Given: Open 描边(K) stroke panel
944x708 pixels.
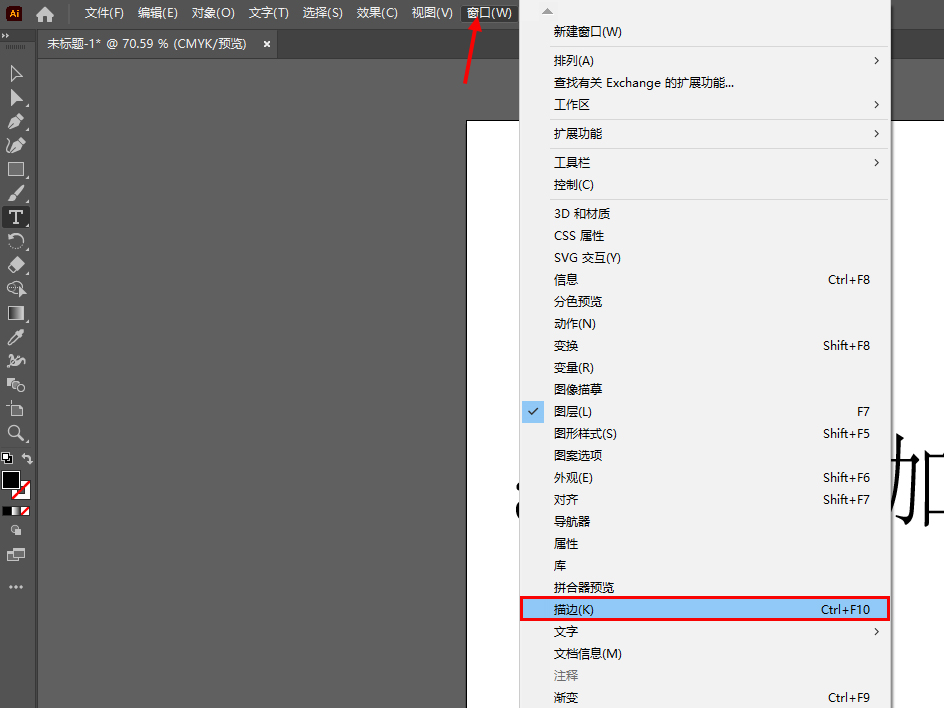Looking at the screenshot, I should [x=704, y=609].
